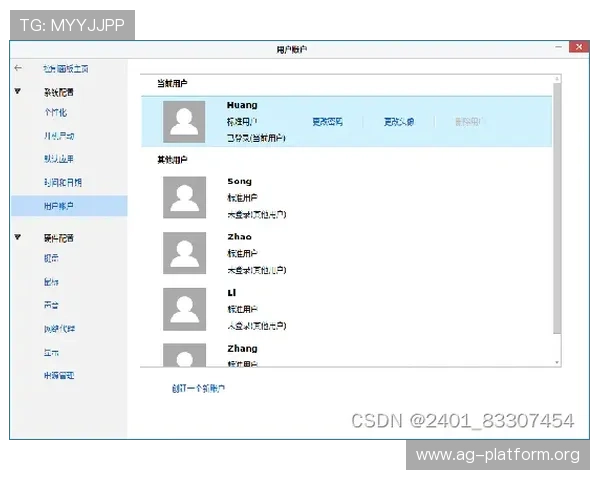Open 鼠标 hardware settings

(51, 282)
